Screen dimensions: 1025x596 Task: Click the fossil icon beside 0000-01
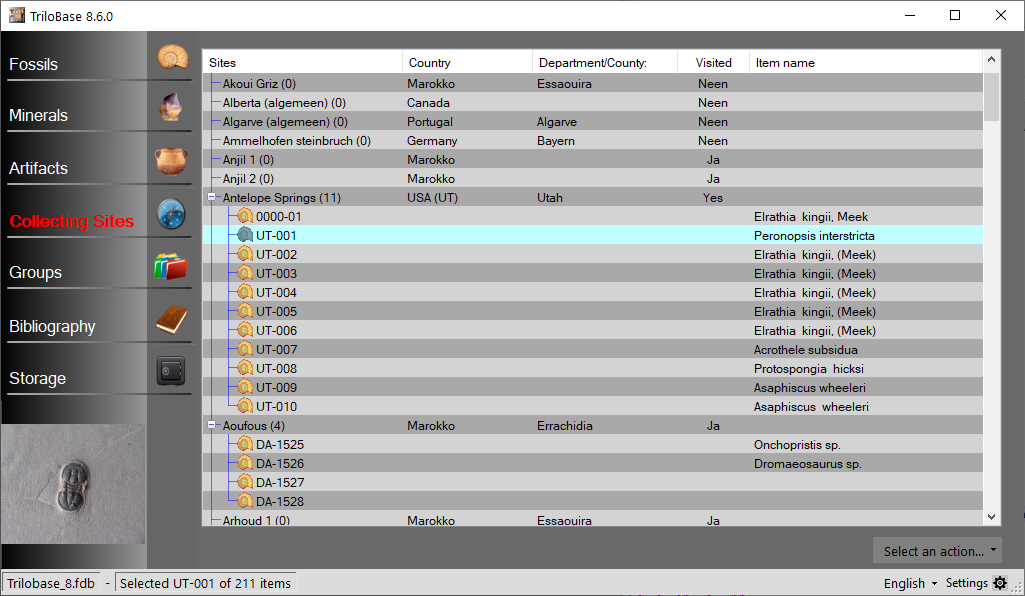[x=245, y=216]
